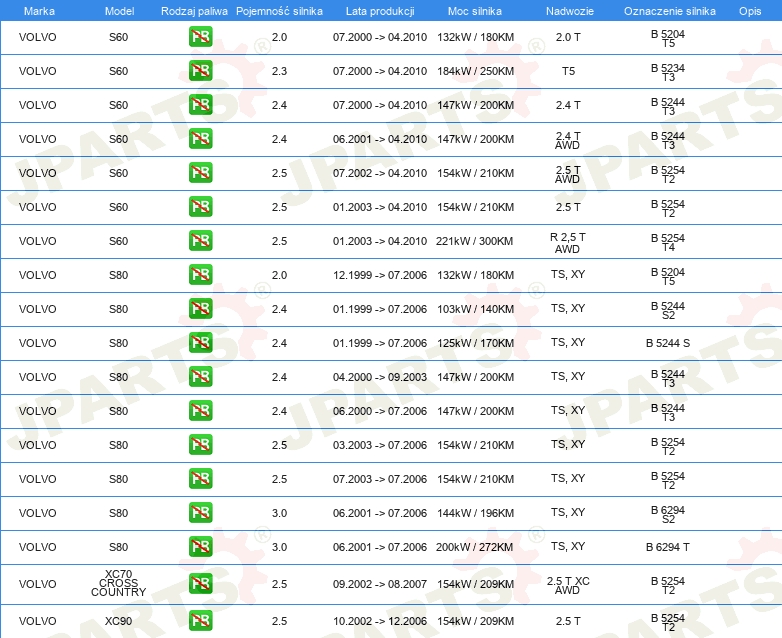
Task: Click the fuel icon in the S80 06.2000 row
Action: click(x=200, y=411)
